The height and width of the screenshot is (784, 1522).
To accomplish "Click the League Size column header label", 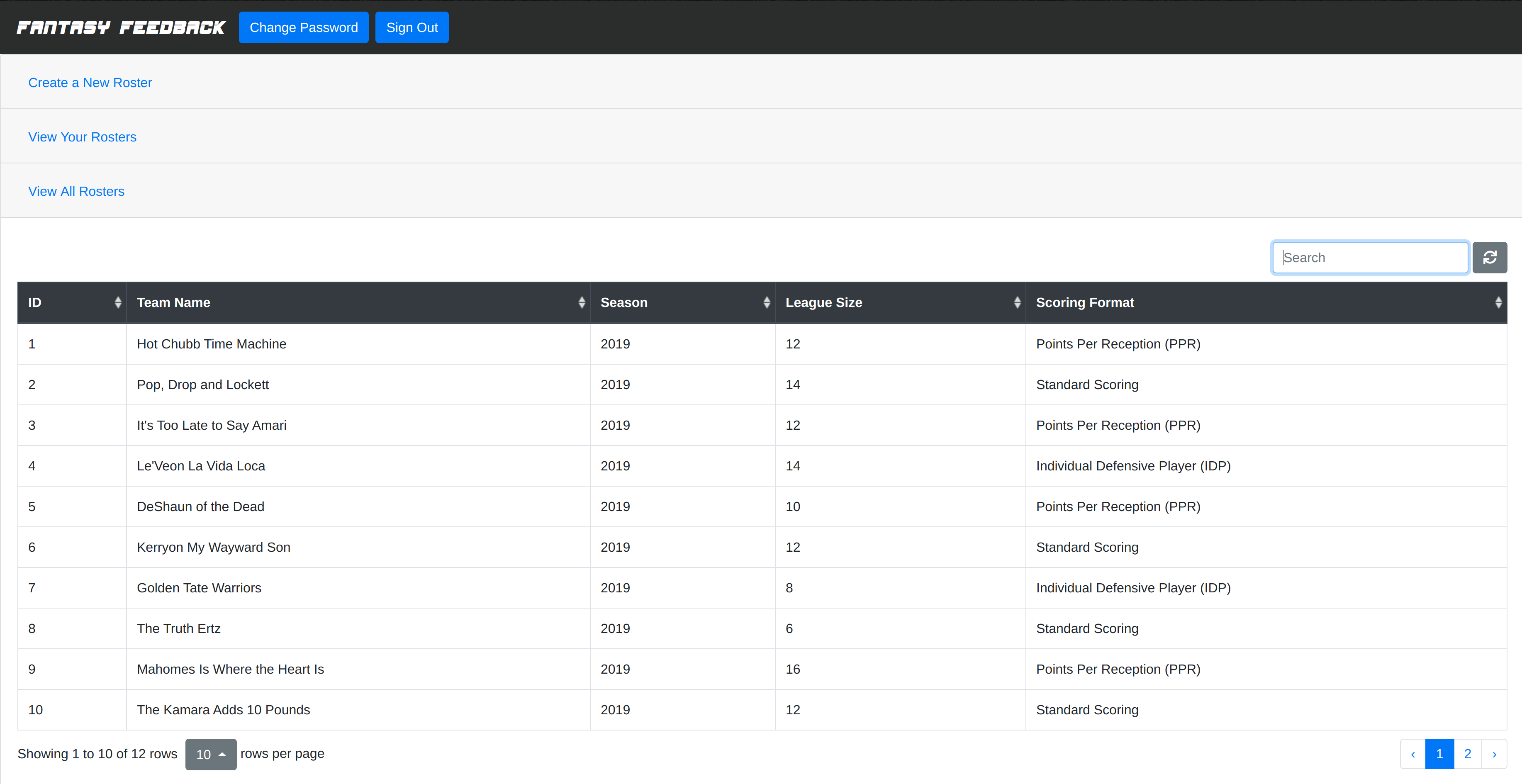I will coord(823,302).
